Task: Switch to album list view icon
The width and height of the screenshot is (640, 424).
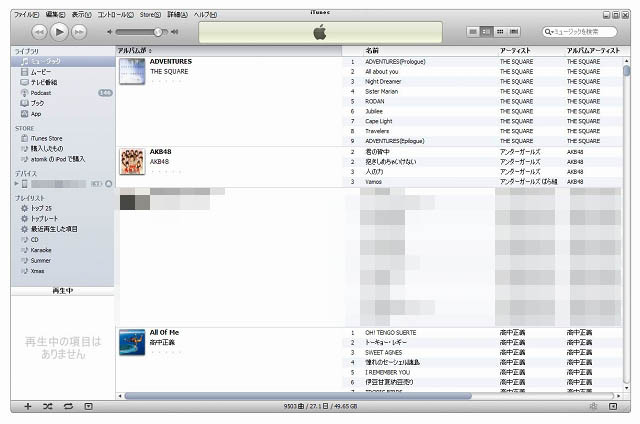Action: point(486,31)
